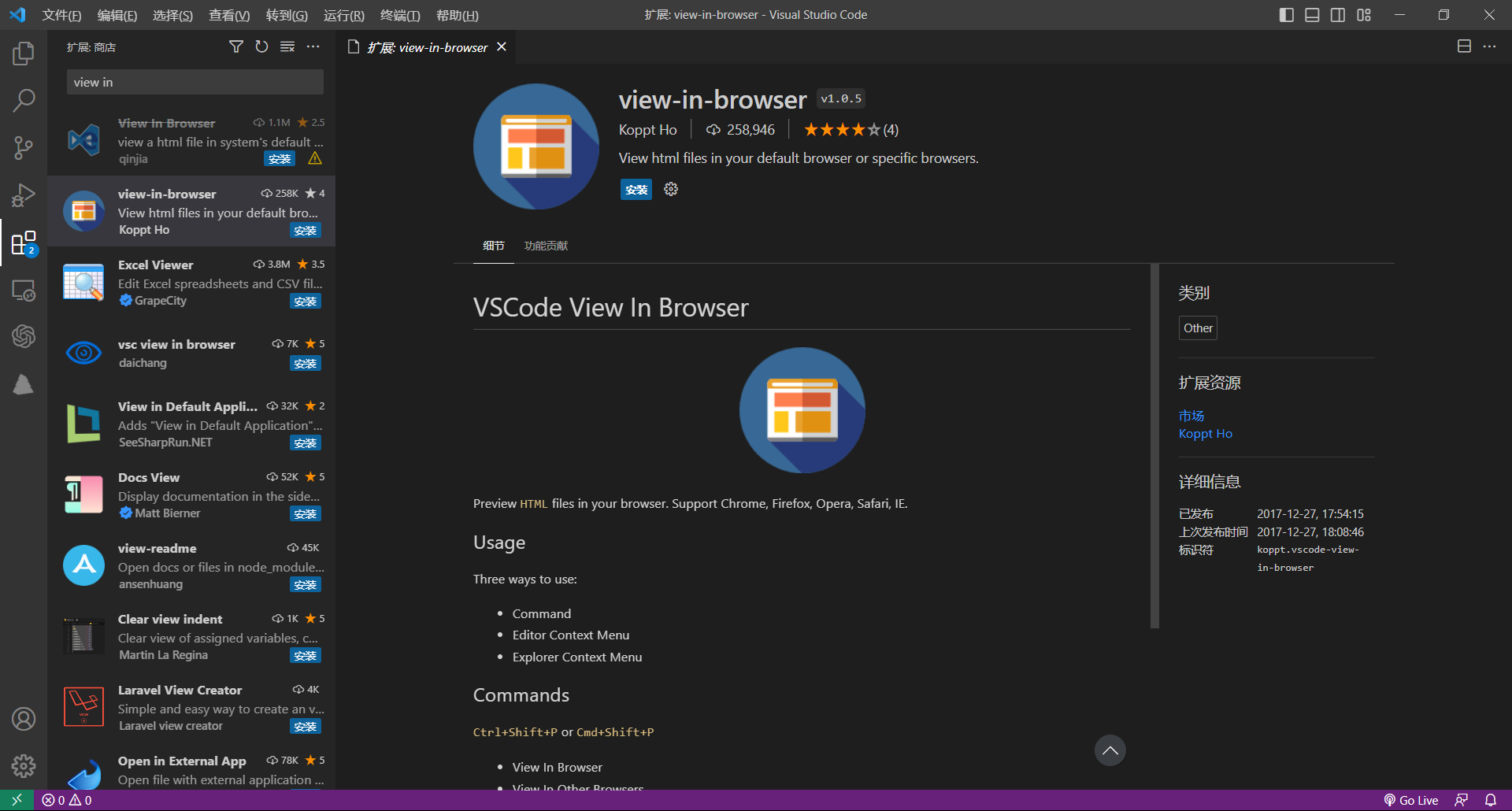This screenshot has height=811, width=1512.
Task: Toggle secondary side bar layout
Action: click(1338, 15)
